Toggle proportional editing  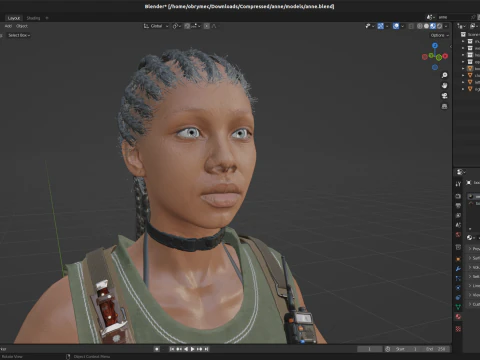click(x=207, y=26)
